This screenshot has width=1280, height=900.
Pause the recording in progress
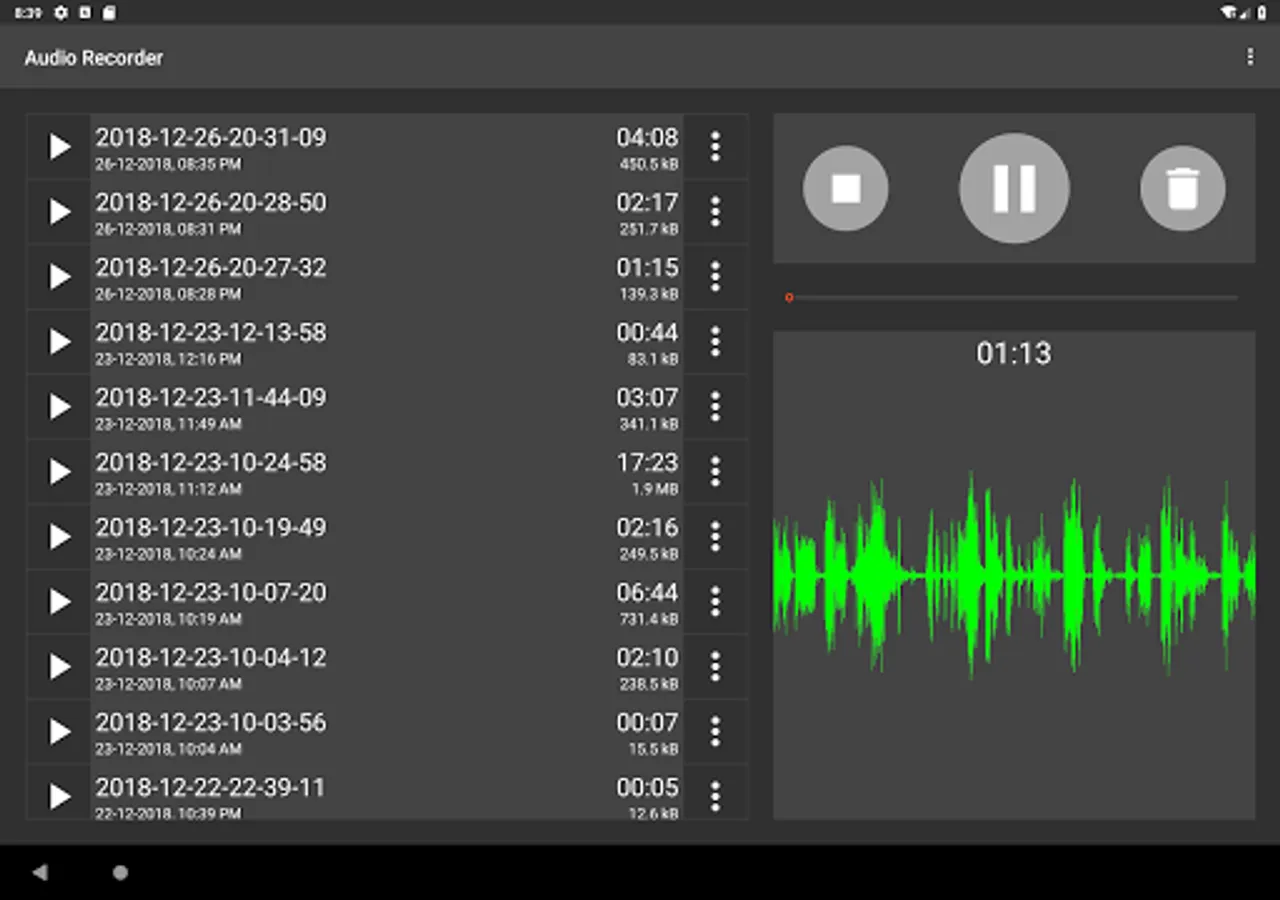pyautogui.click(x=1014, y=188)
